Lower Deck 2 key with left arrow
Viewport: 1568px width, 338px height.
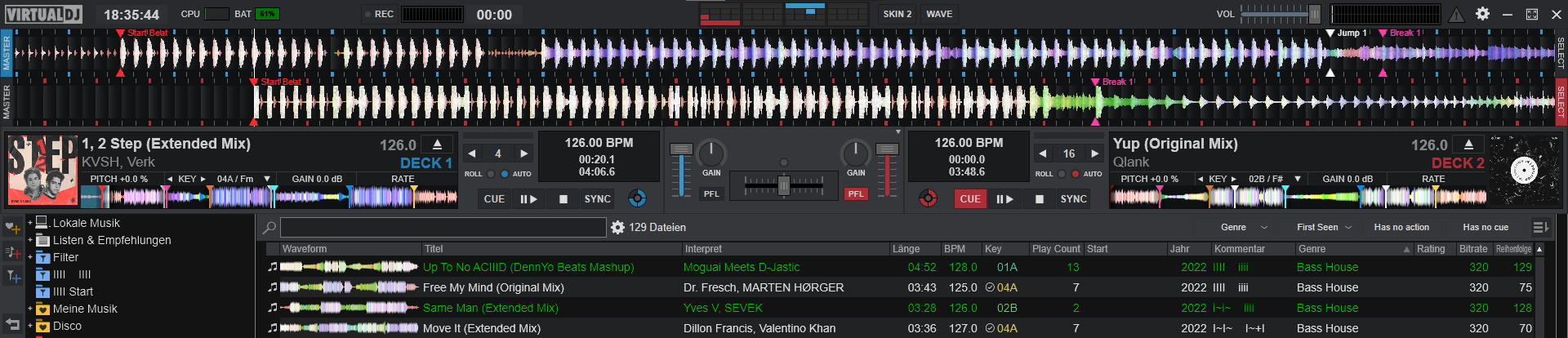1200,179
